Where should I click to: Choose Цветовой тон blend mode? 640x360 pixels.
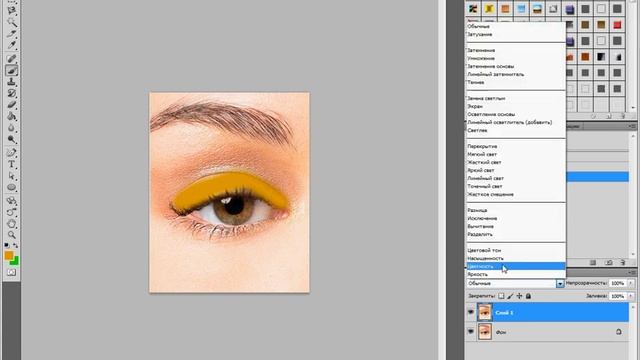coord(516,250)
